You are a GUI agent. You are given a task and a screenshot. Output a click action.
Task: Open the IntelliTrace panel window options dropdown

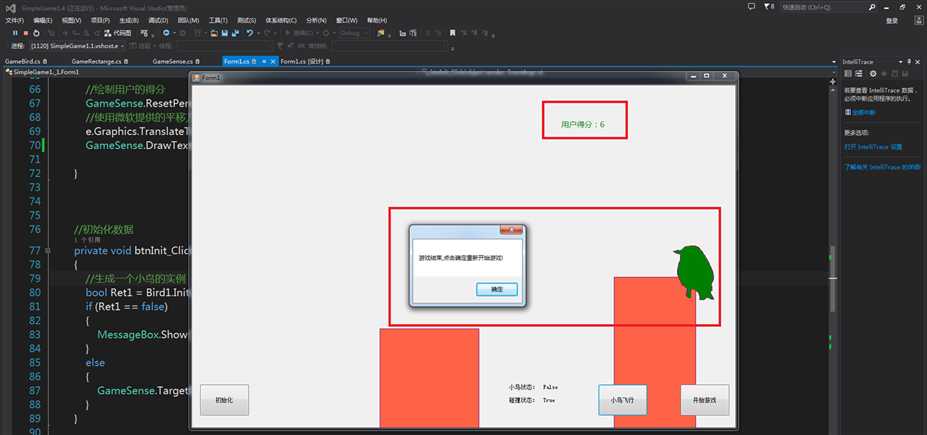pos(900,61)
